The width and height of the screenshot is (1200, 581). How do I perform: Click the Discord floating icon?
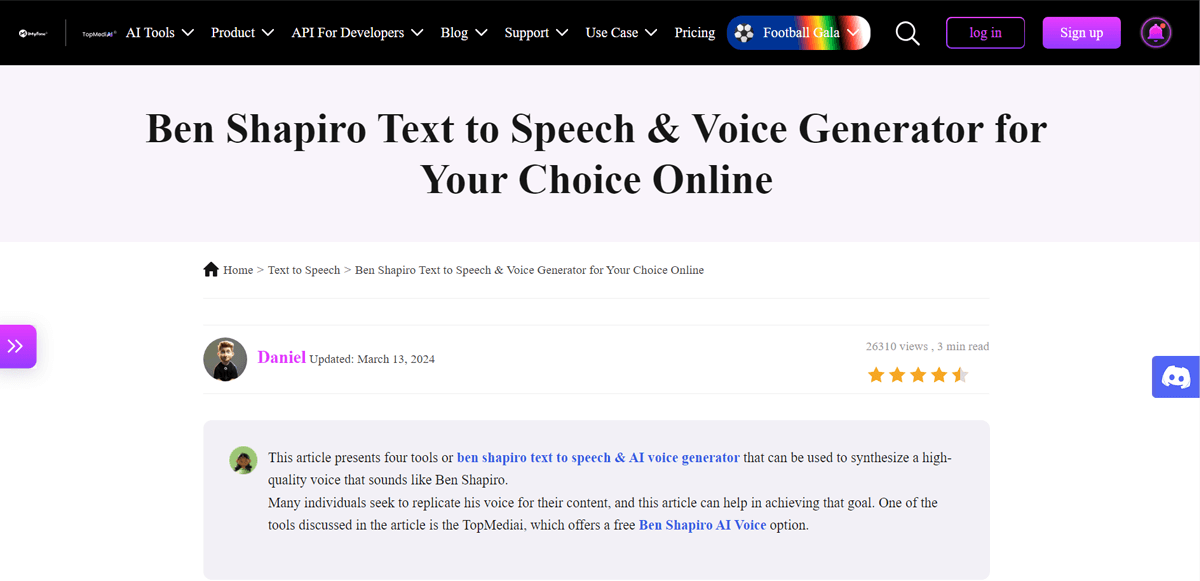click(1175, 377)
